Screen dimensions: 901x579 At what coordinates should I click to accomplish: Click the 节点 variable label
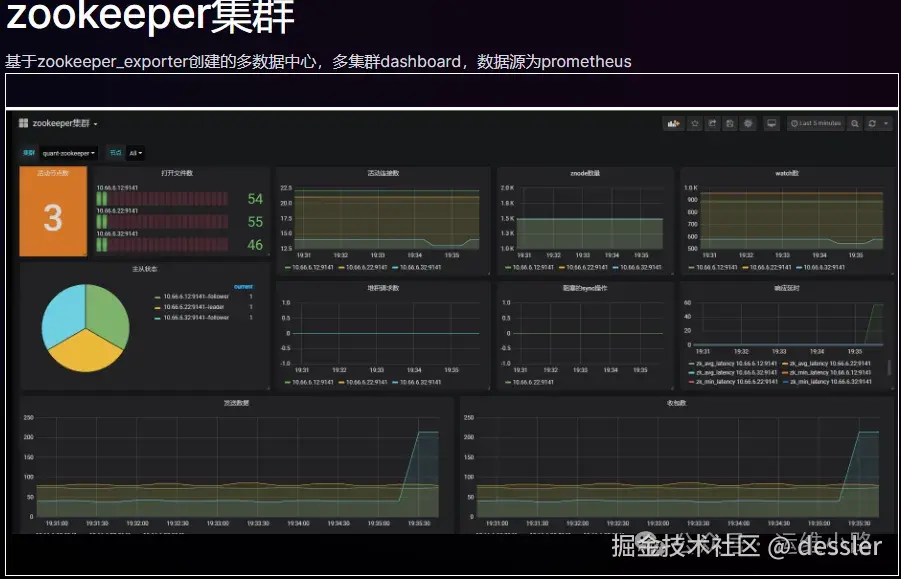115,153
